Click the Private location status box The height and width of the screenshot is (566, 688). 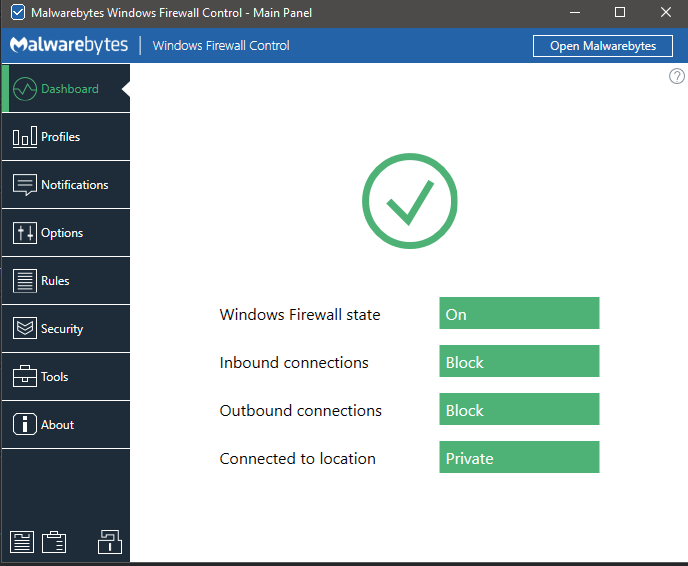(x=519, y=457)
